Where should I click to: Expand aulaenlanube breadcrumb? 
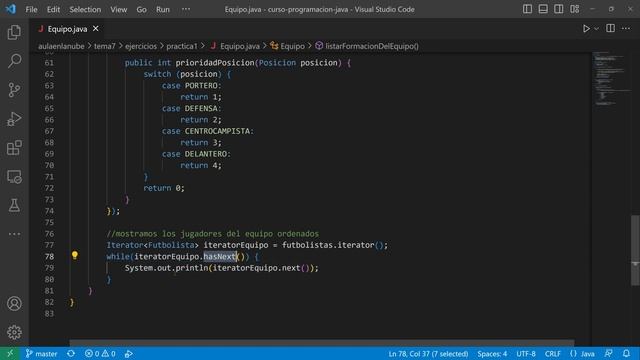[61, 46]
